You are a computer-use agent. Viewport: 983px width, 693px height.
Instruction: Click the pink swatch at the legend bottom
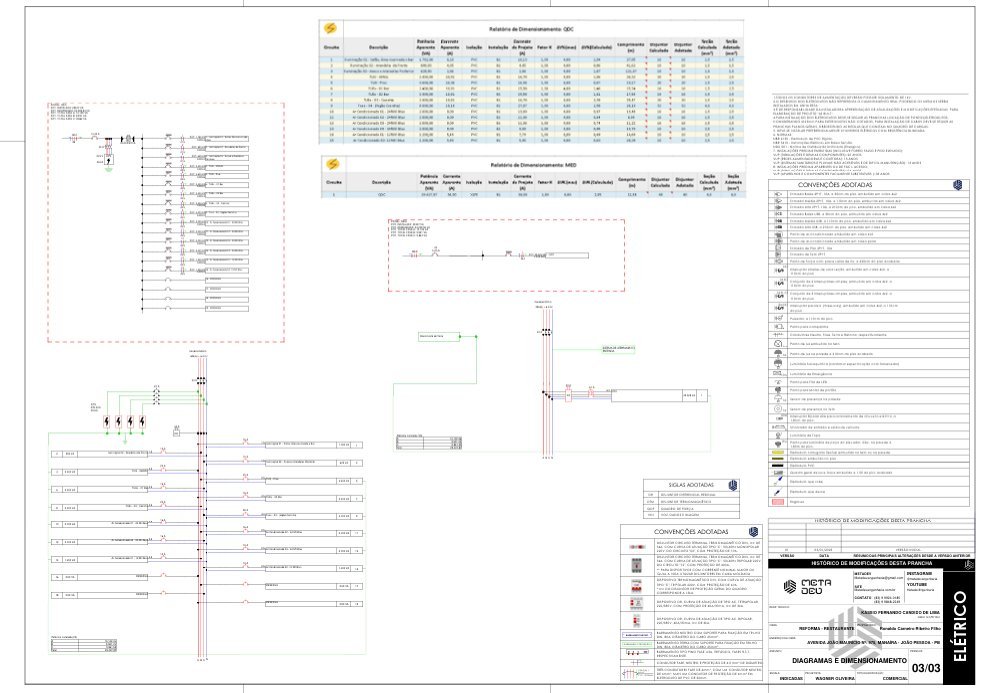[777, 503]
